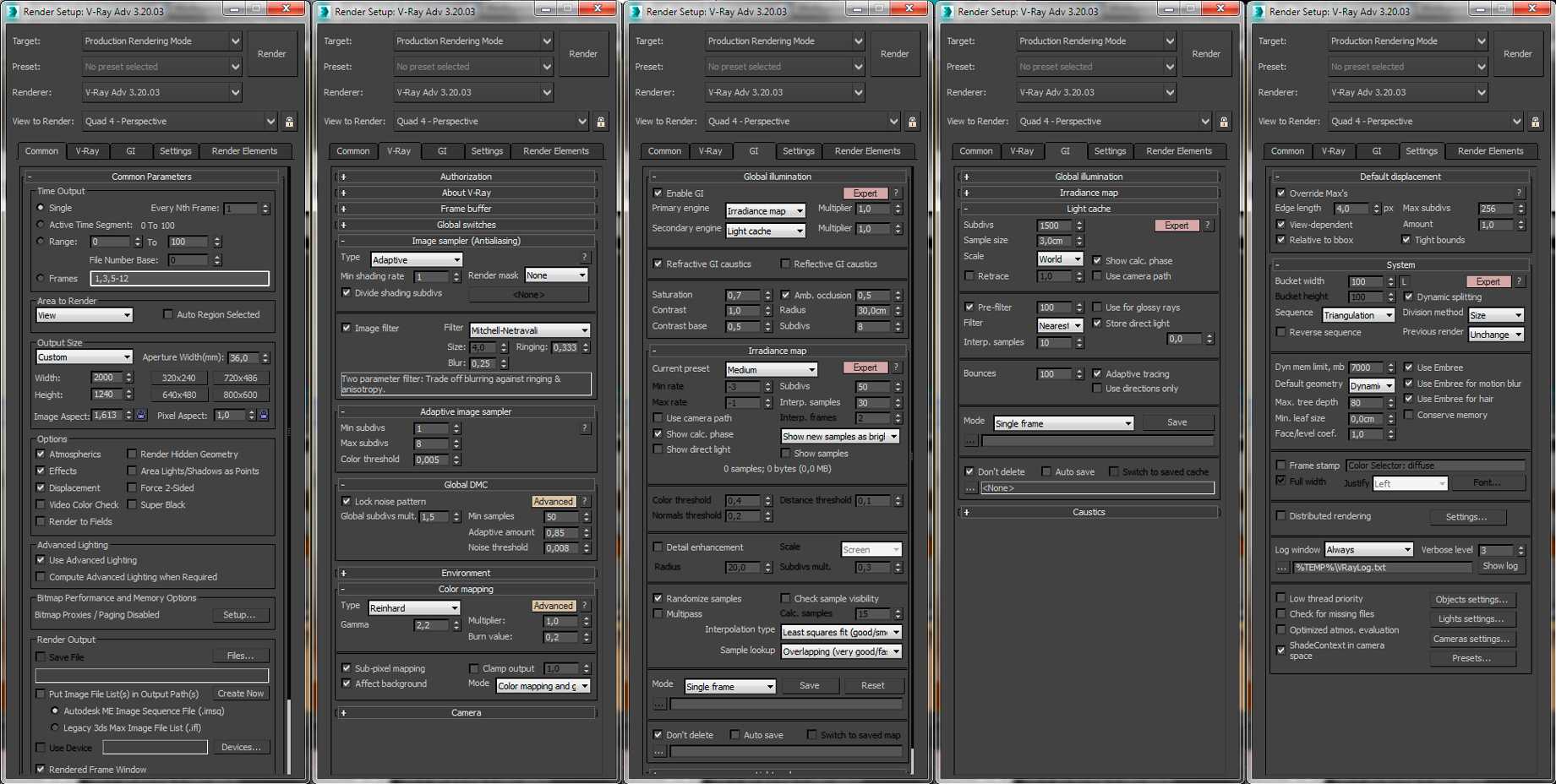Toggle the view lock icon in the Image sampler window
Image resolution: width=1556 pixels, height=784 pixels.
coord(601,122)
